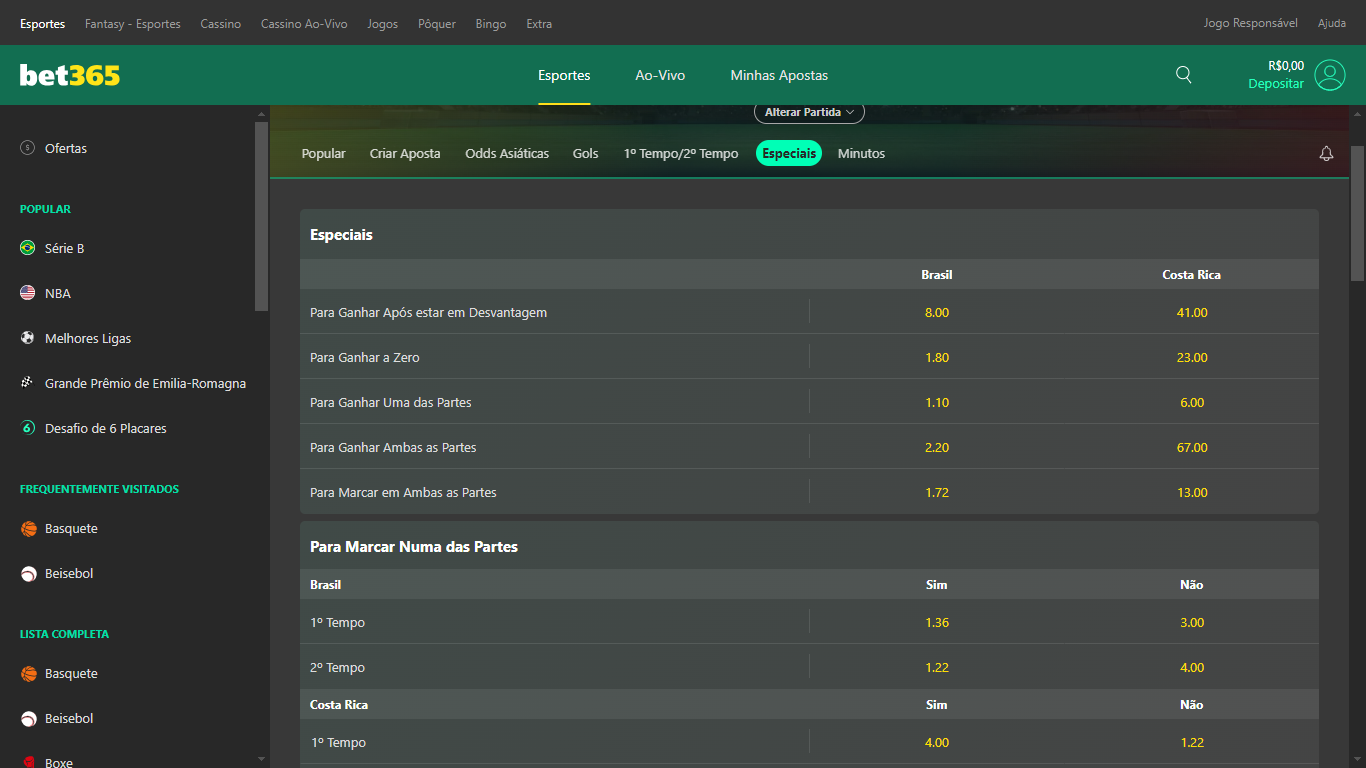
Task: Select Brasil Marcar em Ambas as Partes 1.72
Action: 937,492
